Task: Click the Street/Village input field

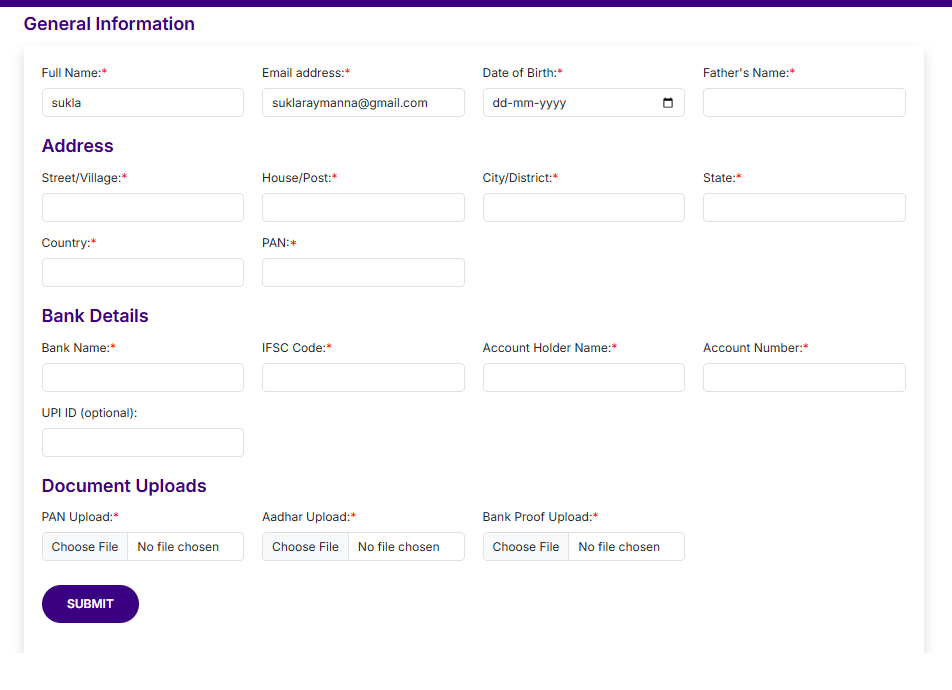Action: [143, 208]
